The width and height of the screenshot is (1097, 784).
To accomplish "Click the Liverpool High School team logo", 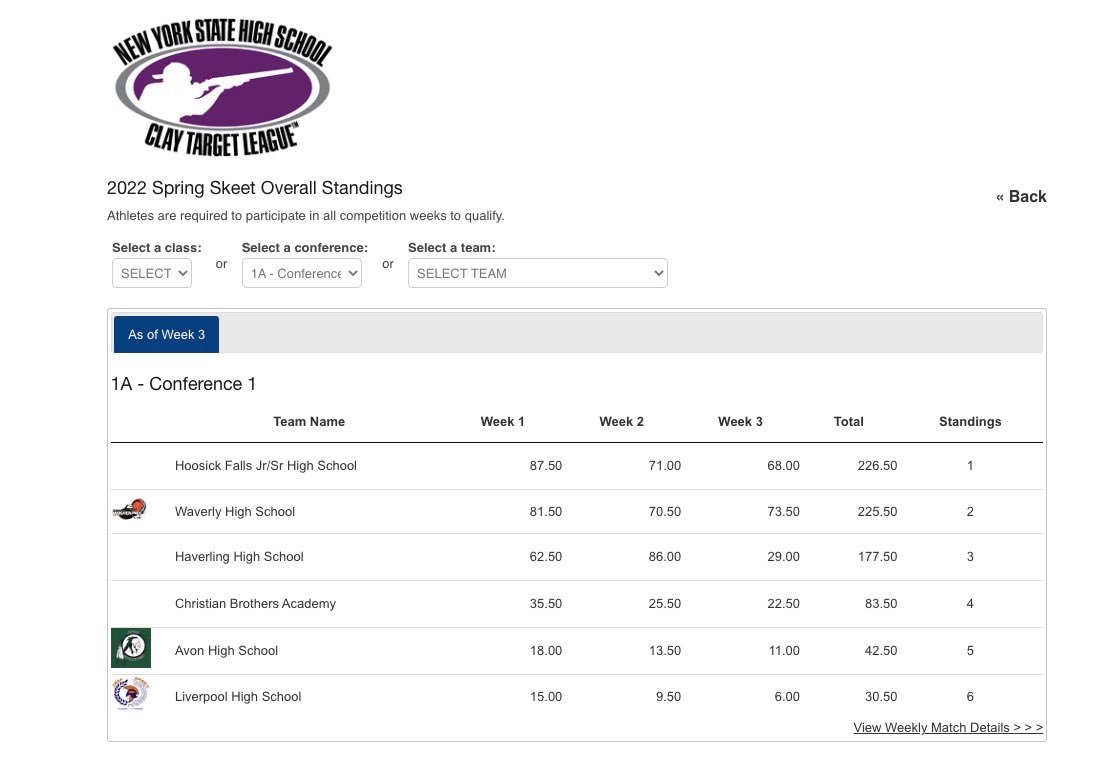I will [x=131, y=694].
